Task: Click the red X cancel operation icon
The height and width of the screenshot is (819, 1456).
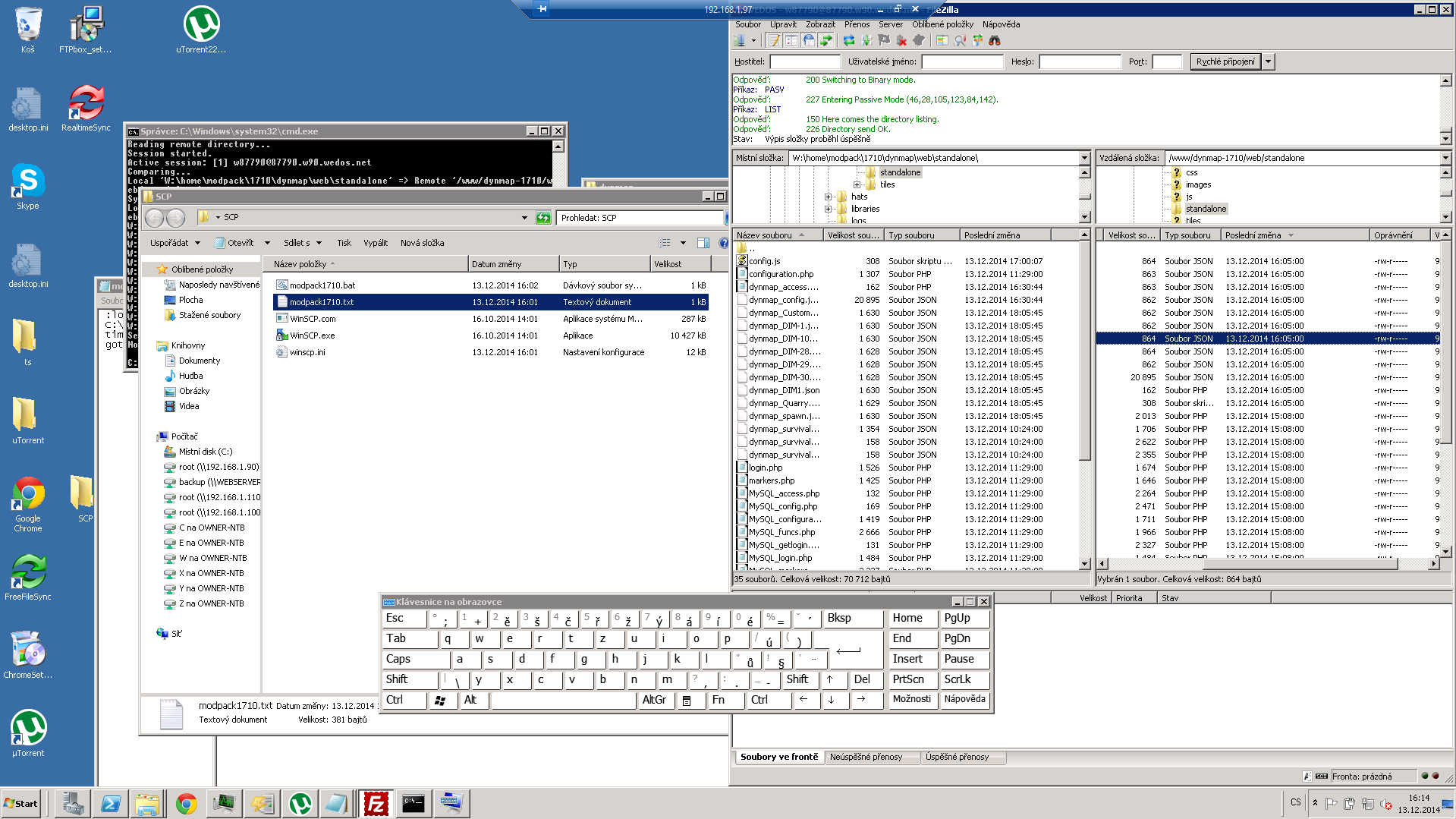Action: click(x=901, y=40)
